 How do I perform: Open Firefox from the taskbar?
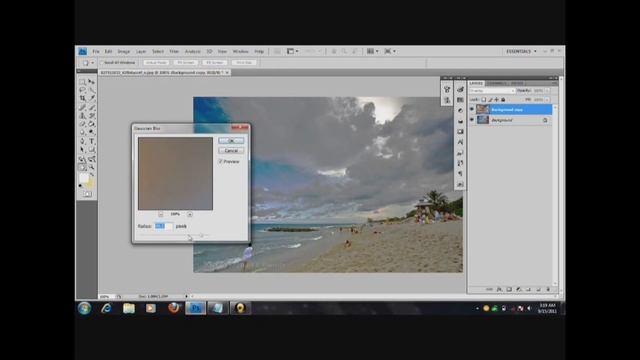(173, 308)
